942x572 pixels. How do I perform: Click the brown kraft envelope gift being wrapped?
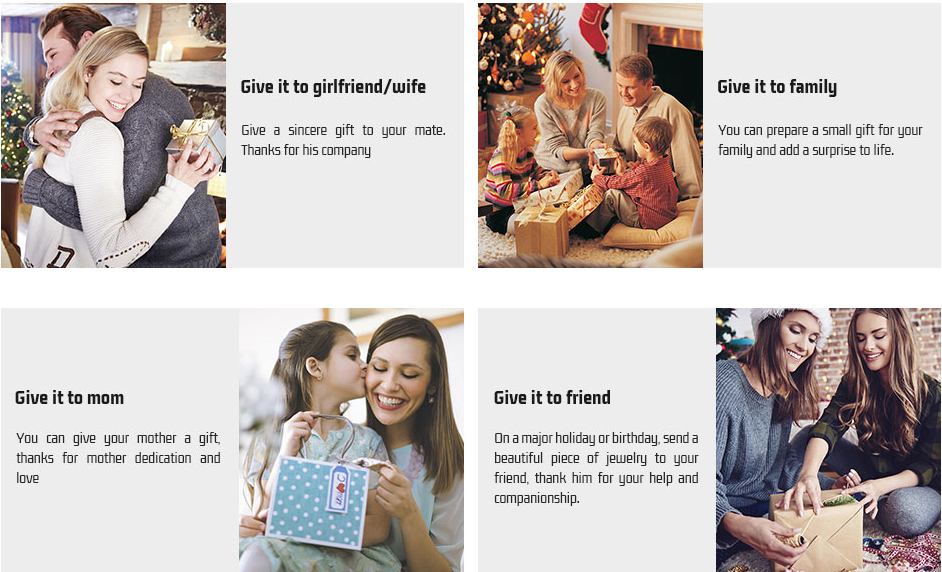click(x=818, y=529)
